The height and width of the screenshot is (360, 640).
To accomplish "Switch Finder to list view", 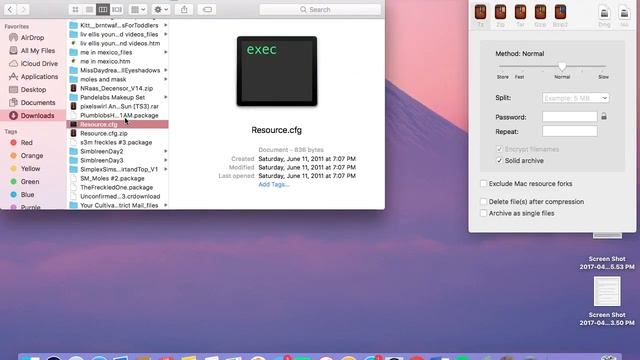I will (x=89, y=9).
